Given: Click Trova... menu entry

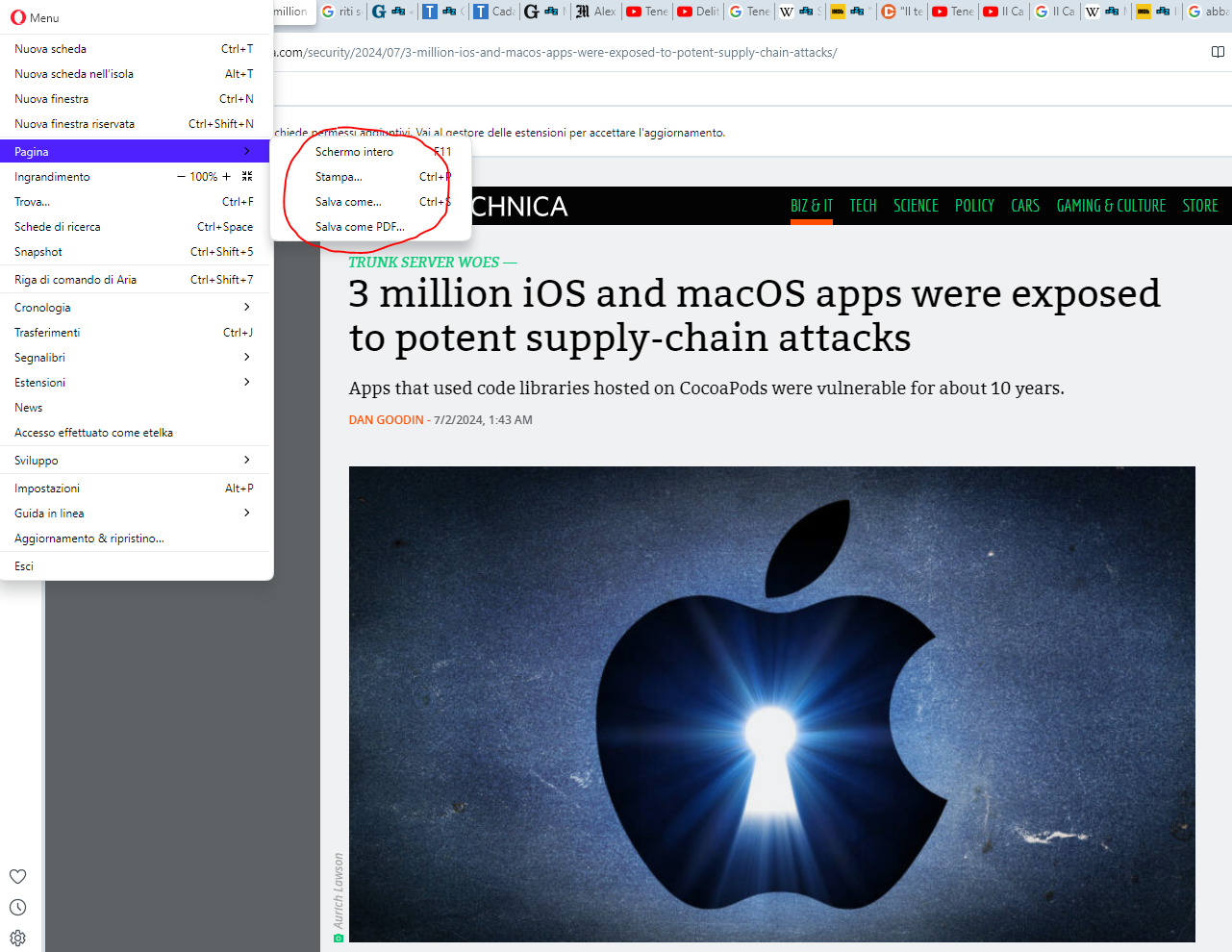Looking at the screenshot, I should [x=135, y=202].
